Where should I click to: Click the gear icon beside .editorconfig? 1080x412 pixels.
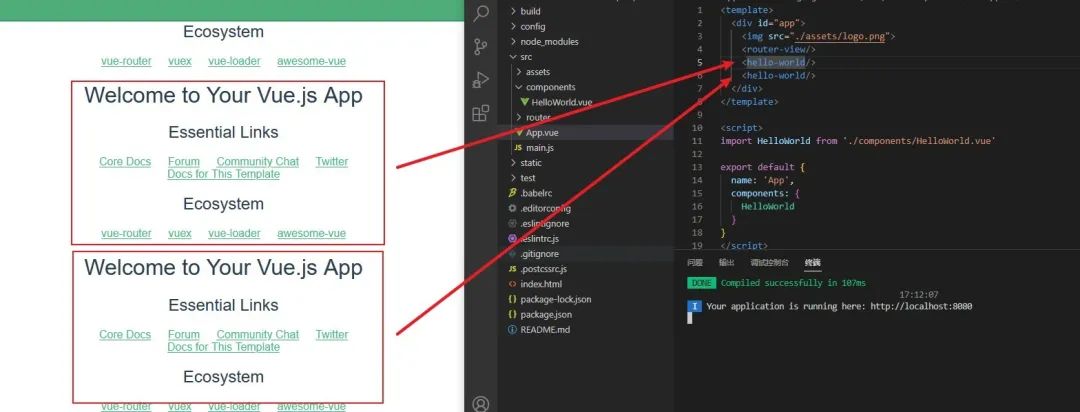click(512, 208)
